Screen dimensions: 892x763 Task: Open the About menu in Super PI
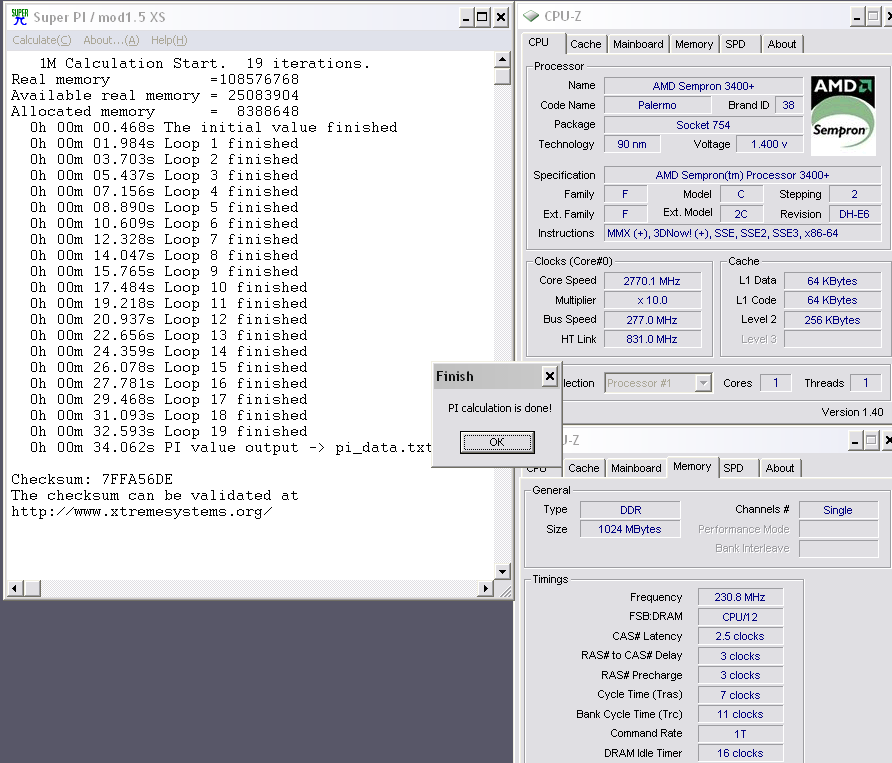[111, 40]
